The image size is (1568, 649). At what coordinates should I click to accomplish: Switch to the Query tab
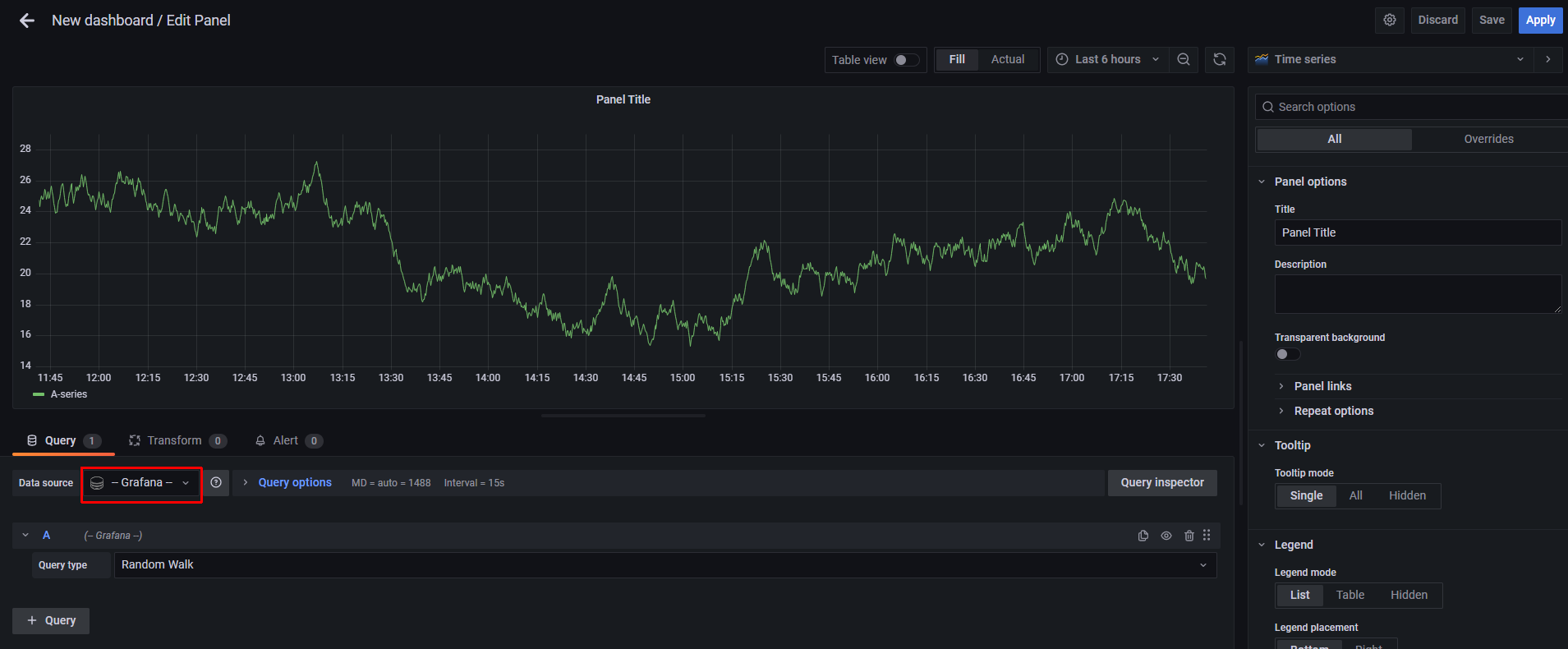pos(63,441)
